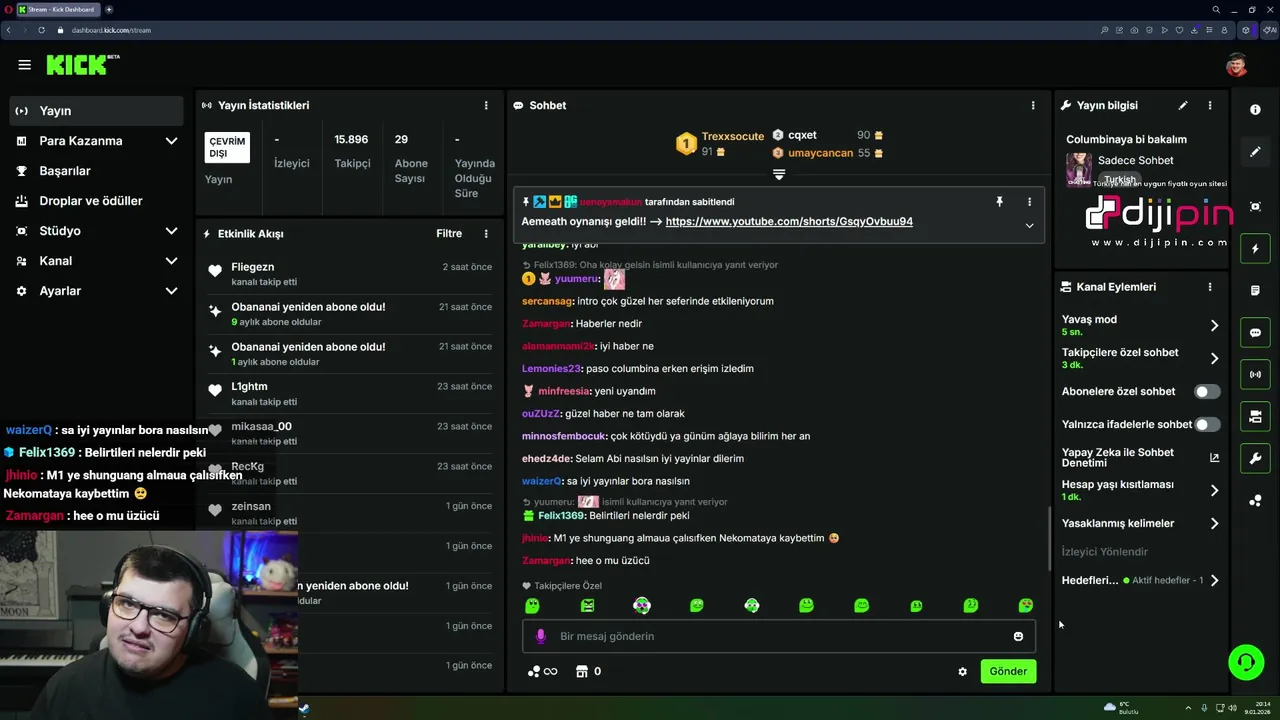Pick the emote wearing purple glasses and headphones
Screen dimensions: 1280x720
tap(642, 605)
